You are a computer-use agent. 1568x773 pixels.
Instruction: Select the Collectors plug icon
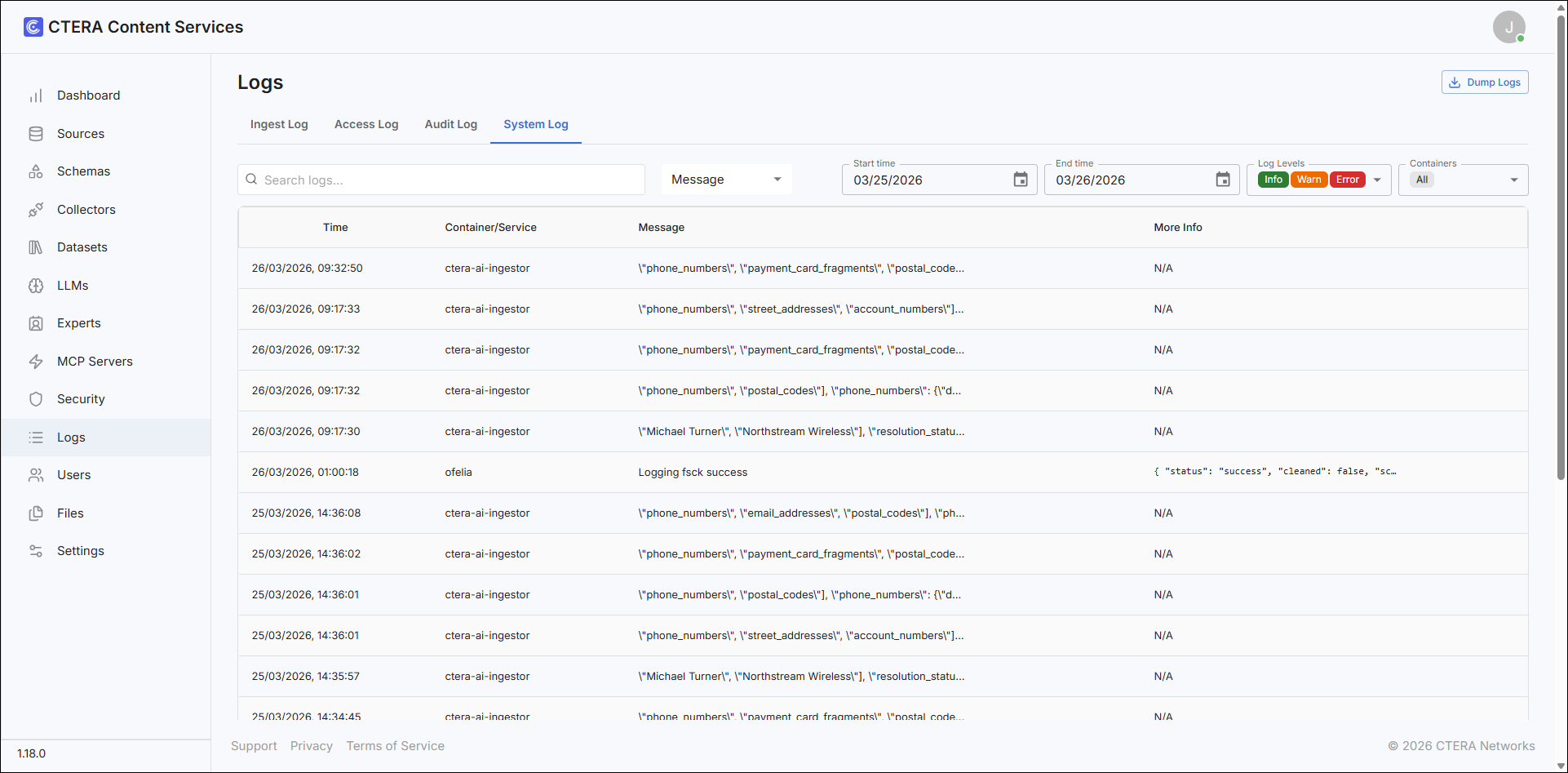pyautogui.click(x=36, y=210)
